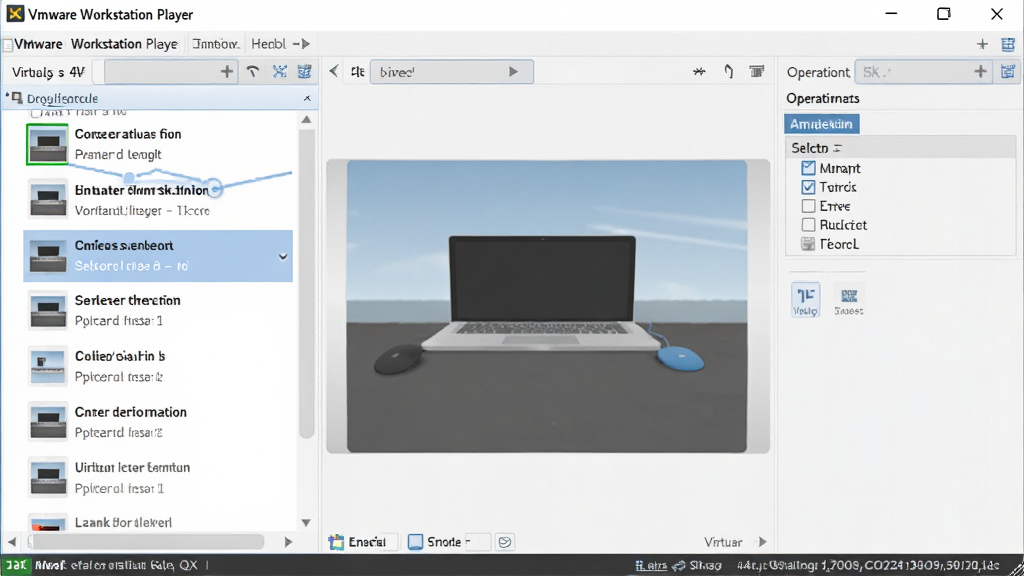Select the Bntuater item thumbnail
Image resolution: width=1024 pixels, height=576 pixels.
click(48, 199)
